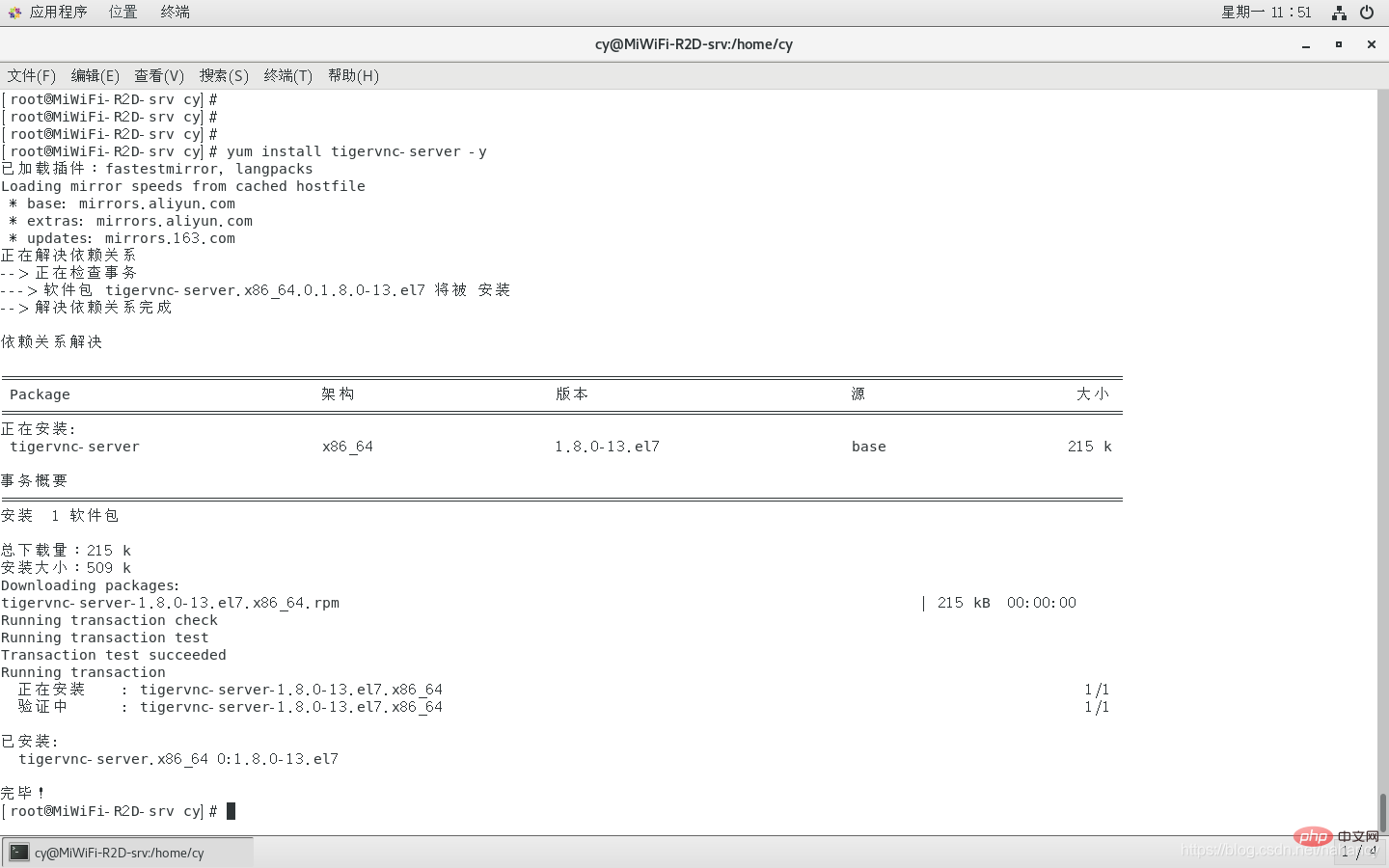Image resolution: width=1389 pixels, height=868 pixels.
Task: Click the terminal icon in the taskbar
Action: 19,853
